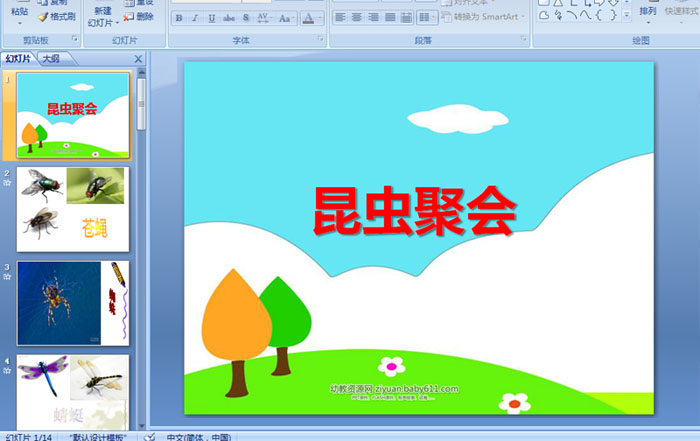Apply text shadow effect
Screen dimensions: 700x441
(x=247, y=18)
